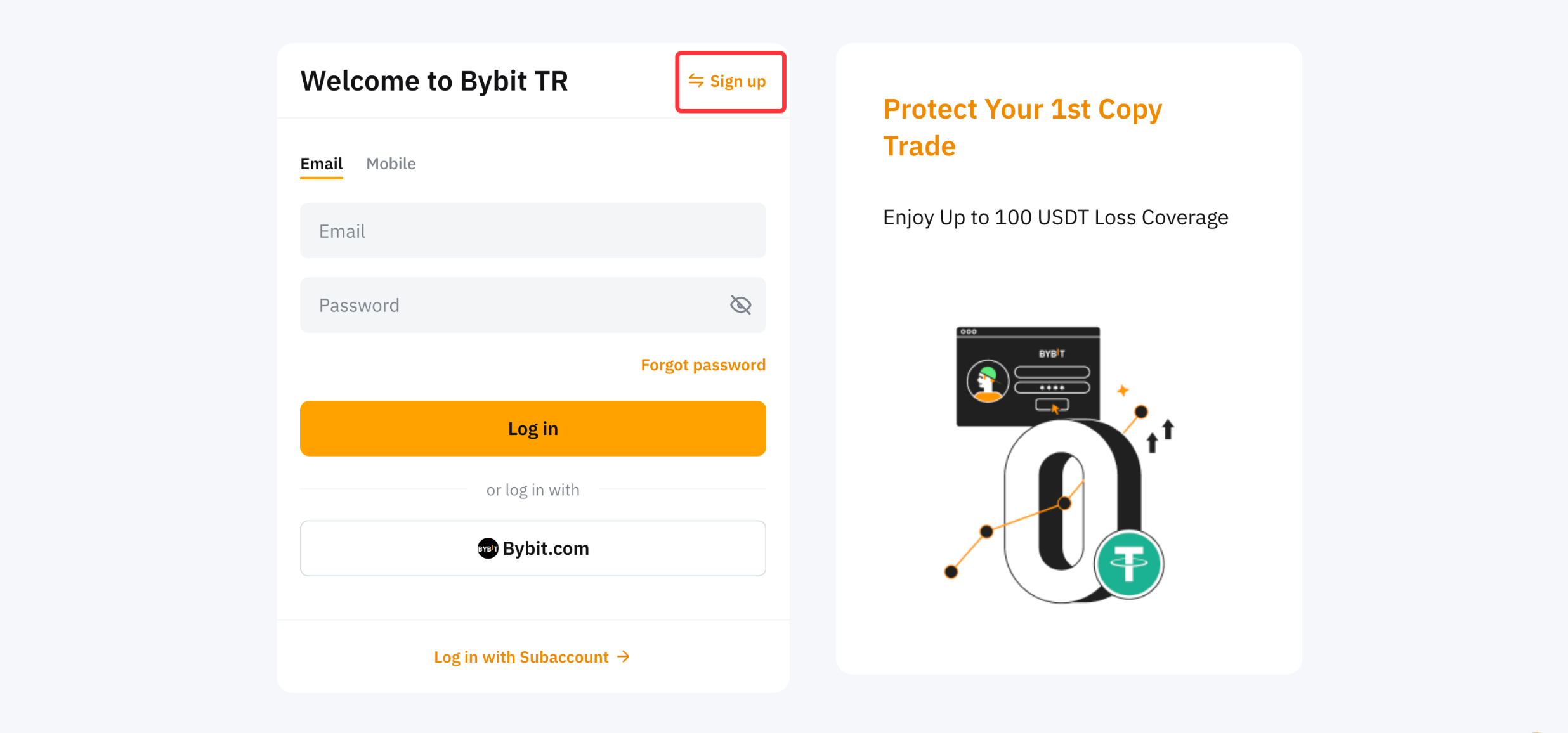Image resolution: width=1568 pixels, height=733 pixels.
Task: Open Log in with Subaccount link
Action: (521, 657)
